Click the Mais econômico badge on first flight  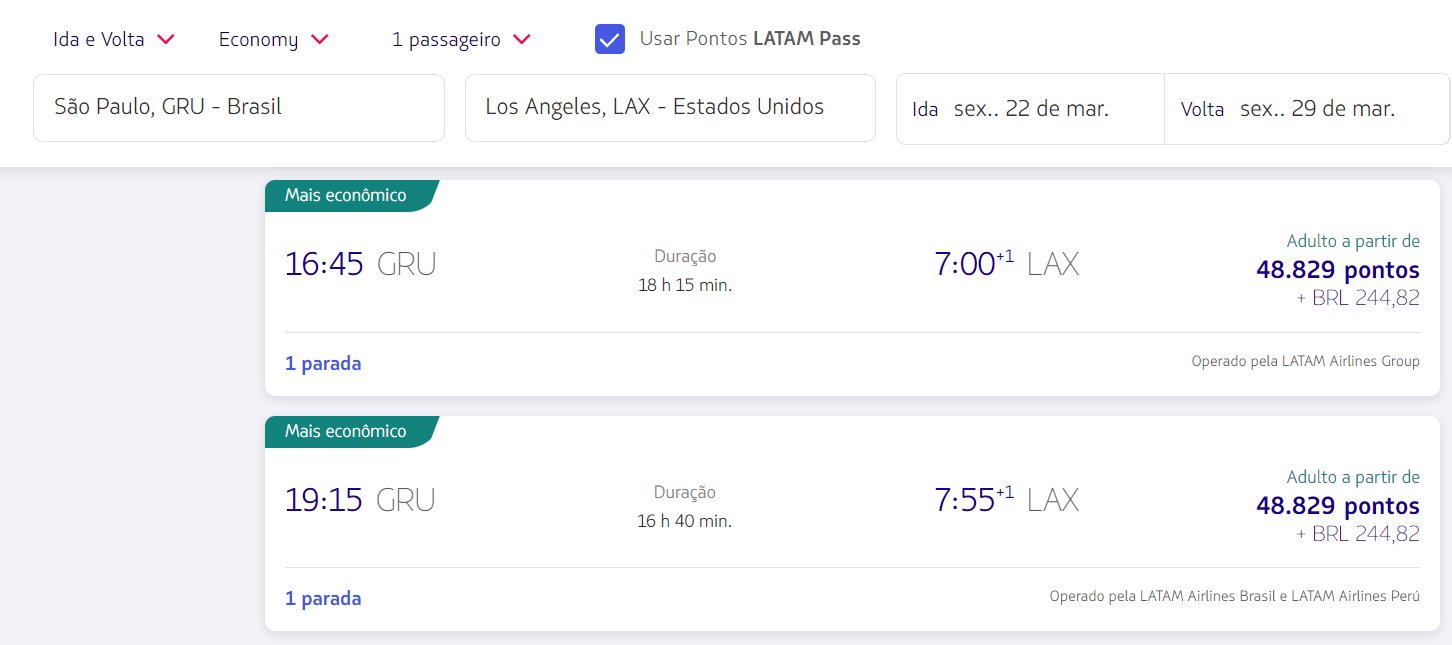click(348, 196)
